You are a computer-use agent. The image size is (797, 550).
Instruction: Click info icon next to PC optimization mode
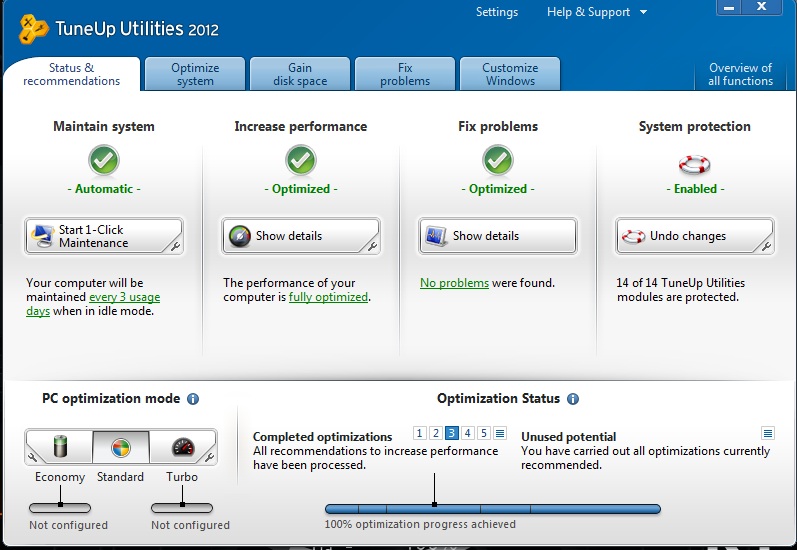(x=193, y=399)
